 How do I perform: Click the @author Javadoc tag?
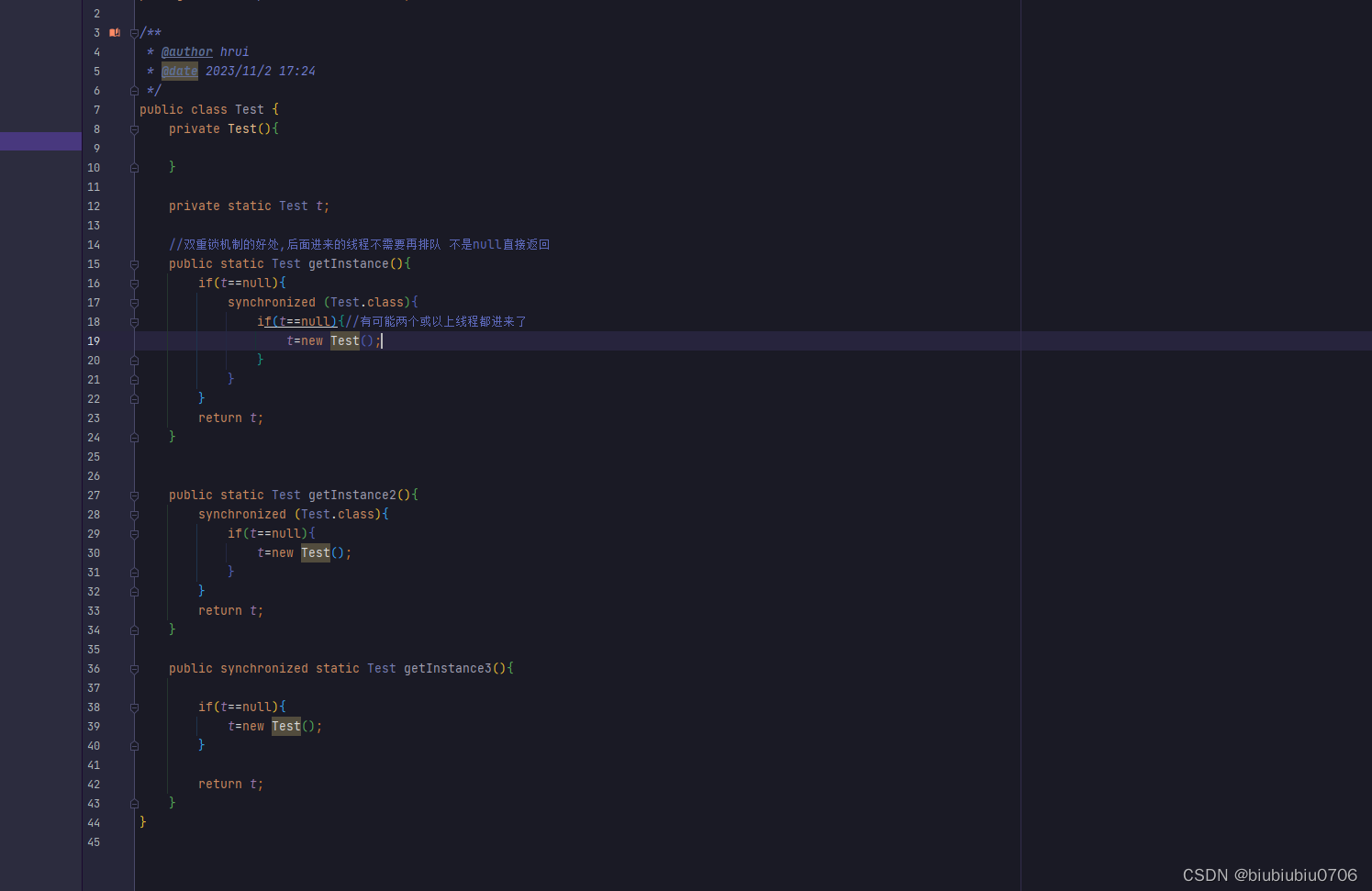pyautogui.click(x=187, y=52)
